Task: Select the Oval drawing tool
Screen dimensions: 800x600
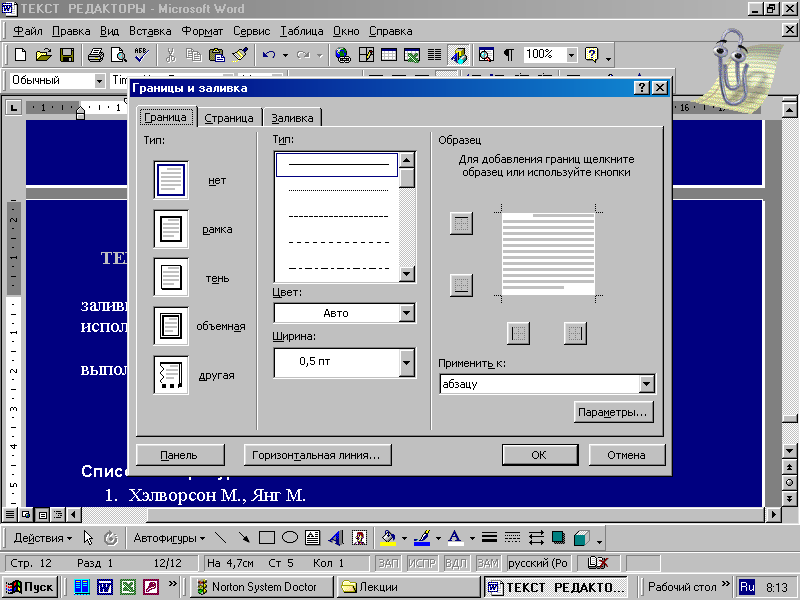Action: click(290, 538)
